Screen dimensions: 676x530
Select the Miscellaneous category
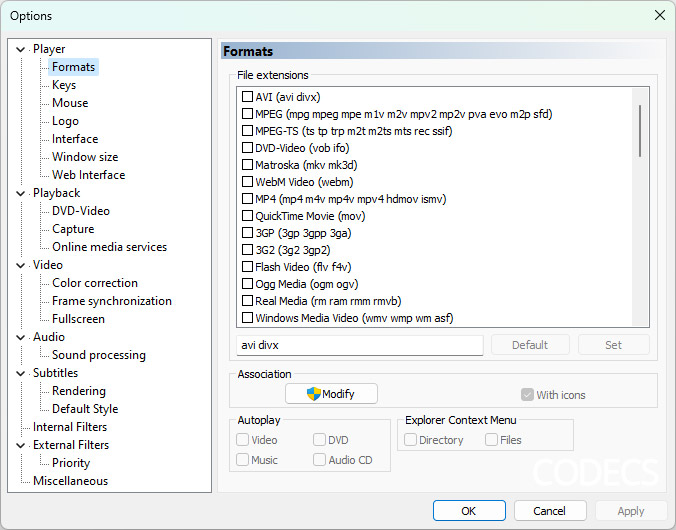point(70,480)
